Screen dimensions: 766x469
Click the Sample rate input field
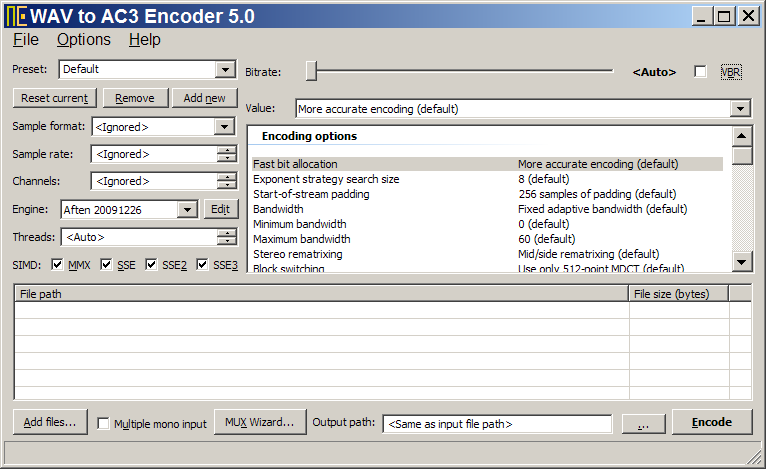click(x=154, y=154)
